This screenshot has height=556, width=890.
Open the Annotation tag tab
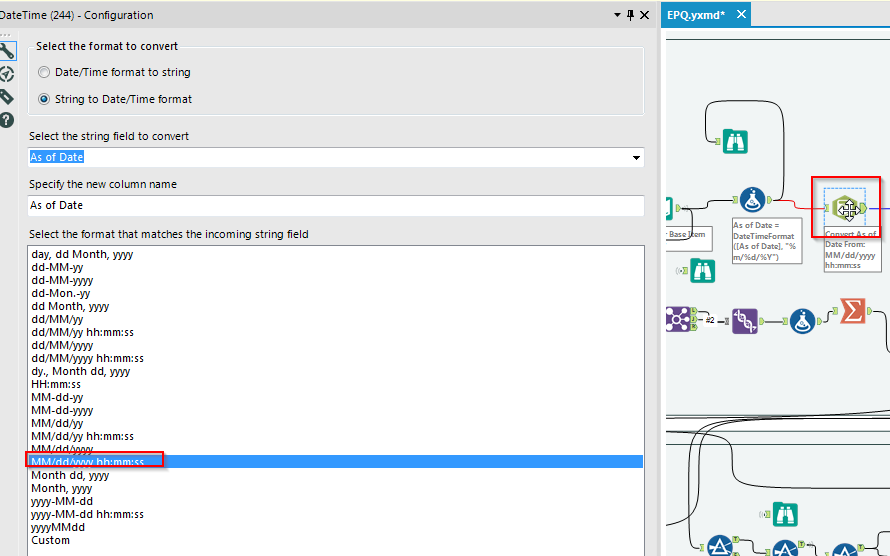[7, 97]
